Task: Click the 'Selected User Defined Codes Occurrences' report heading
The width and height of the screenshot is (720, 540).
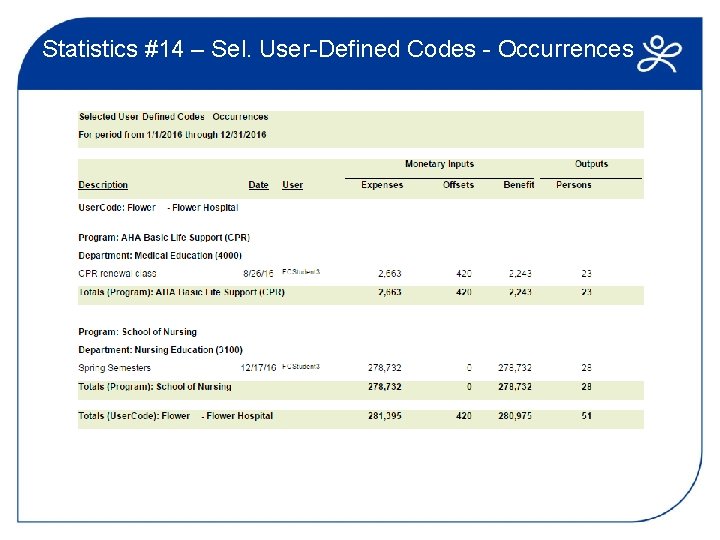Action: point(173,117)
